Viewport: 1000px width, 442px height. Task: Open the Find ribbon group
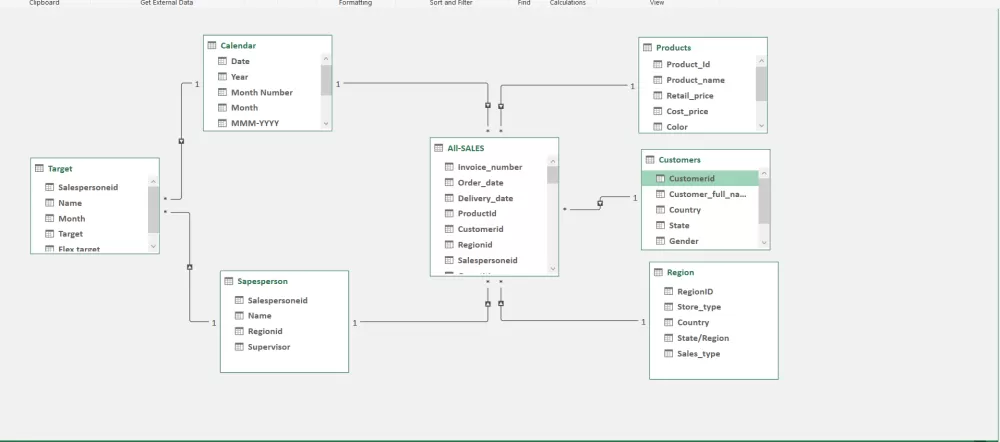524,3
